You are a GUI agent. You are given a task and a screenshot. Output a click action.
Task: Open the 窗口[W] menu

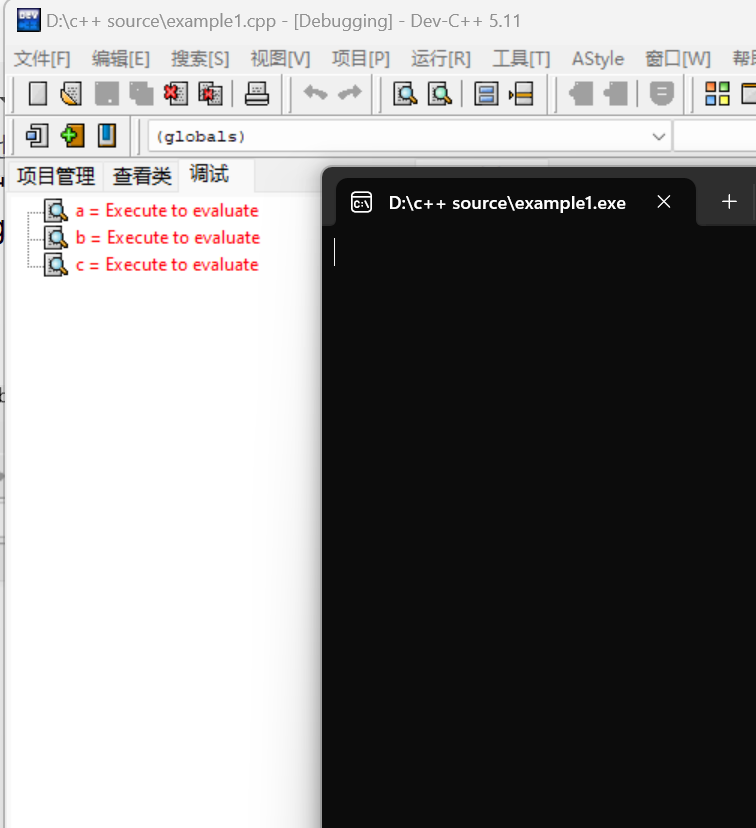point(678,59)
